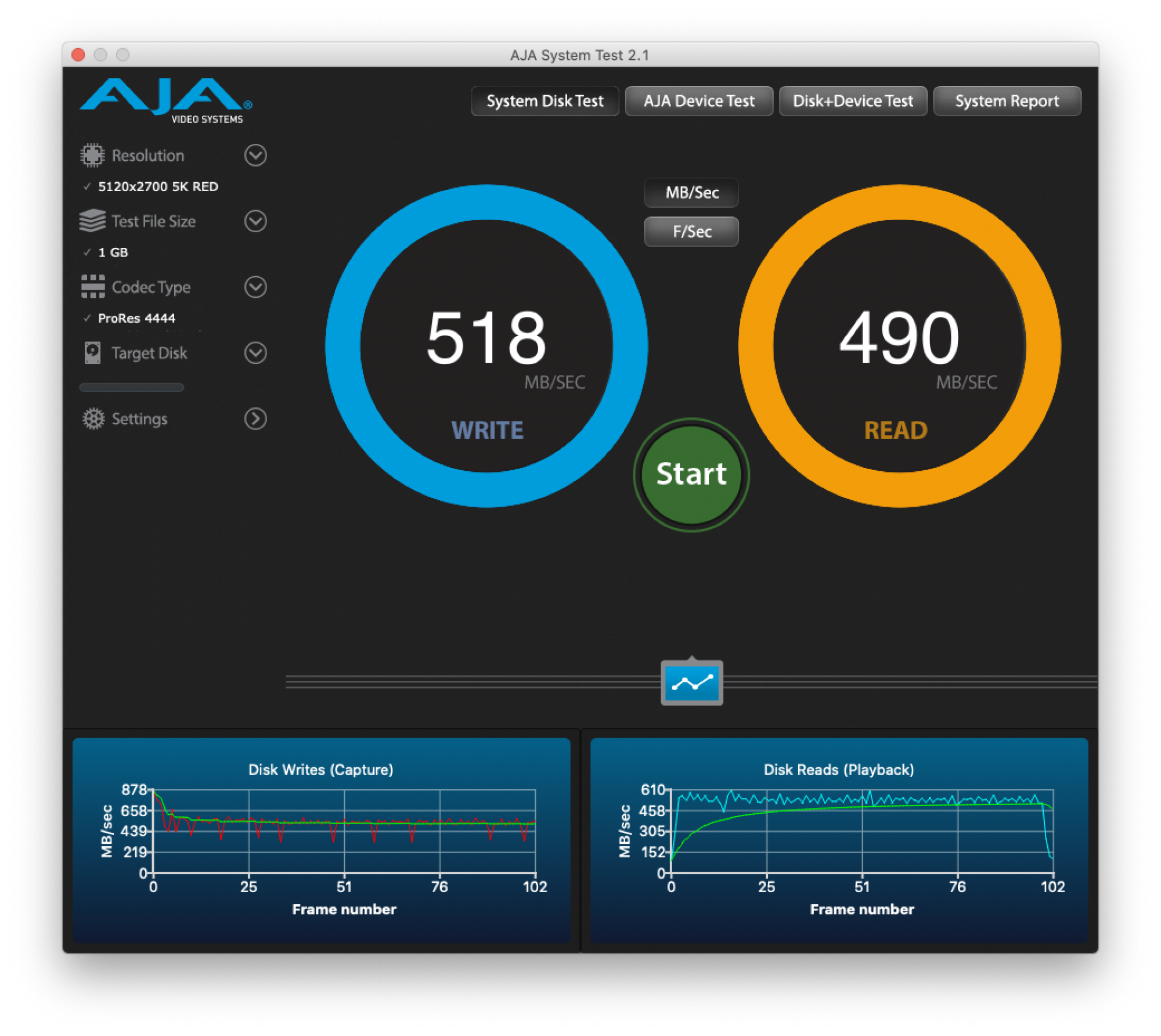Expand the Test File Size dropdown arrow
The width and height of the screenshot is (1161, 1036).
coord(255,221)
